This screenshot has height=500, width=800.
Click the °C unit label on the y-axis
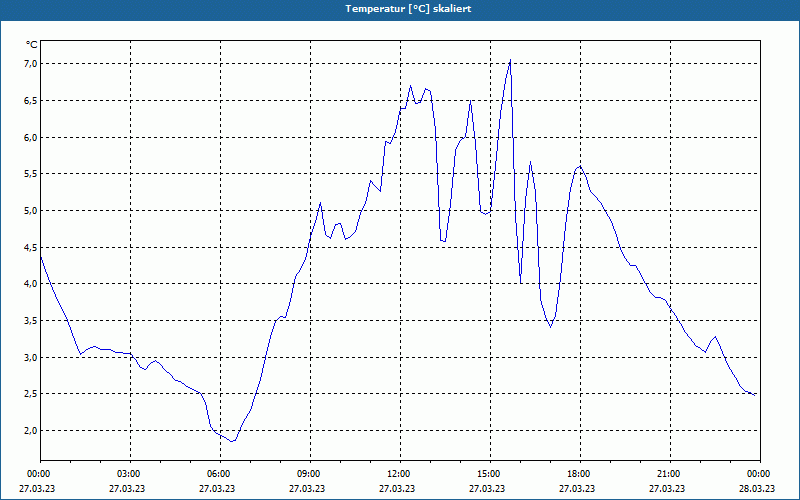point(32,45)
